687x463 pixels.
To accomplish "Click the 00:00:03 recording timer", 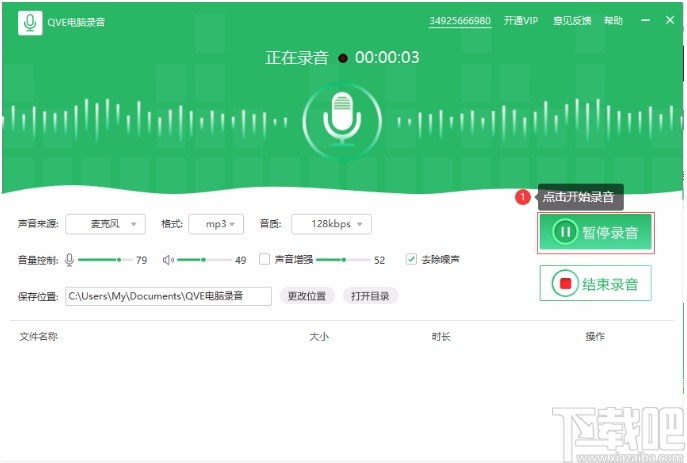I will click(x=387, y=57).
